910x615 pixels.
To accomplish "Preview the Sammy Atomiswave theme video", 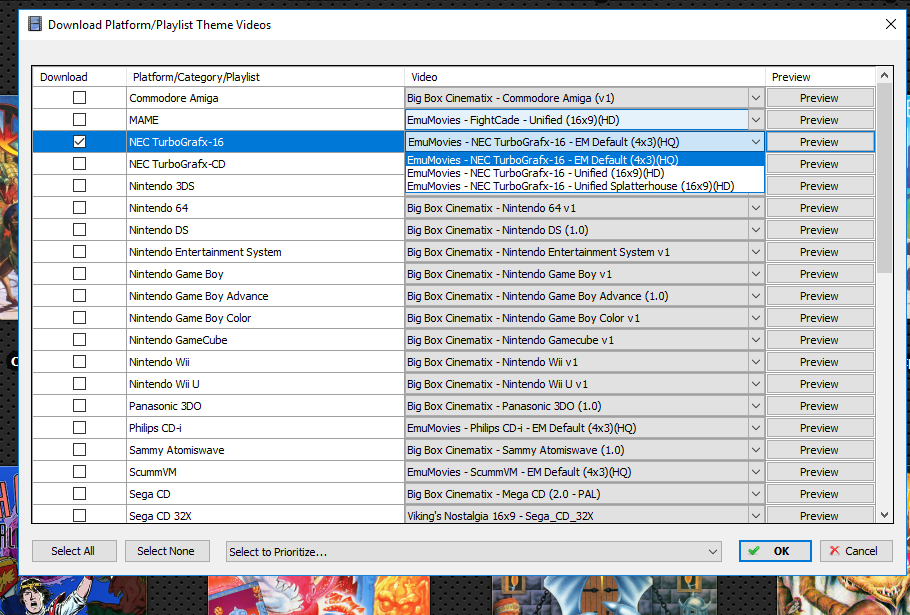I will click(x=820, y=450).
